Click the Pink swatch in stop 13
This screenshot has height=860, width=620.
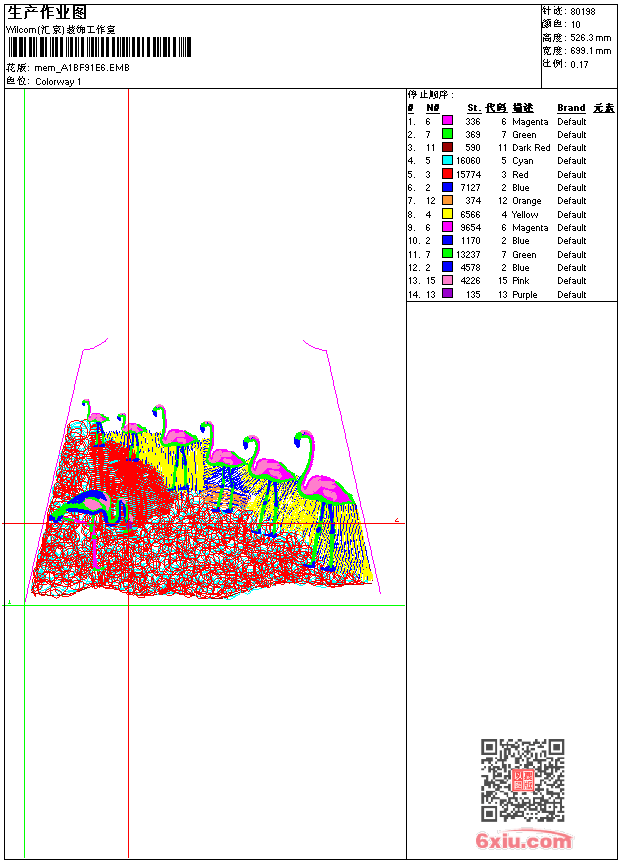point(448,281)
